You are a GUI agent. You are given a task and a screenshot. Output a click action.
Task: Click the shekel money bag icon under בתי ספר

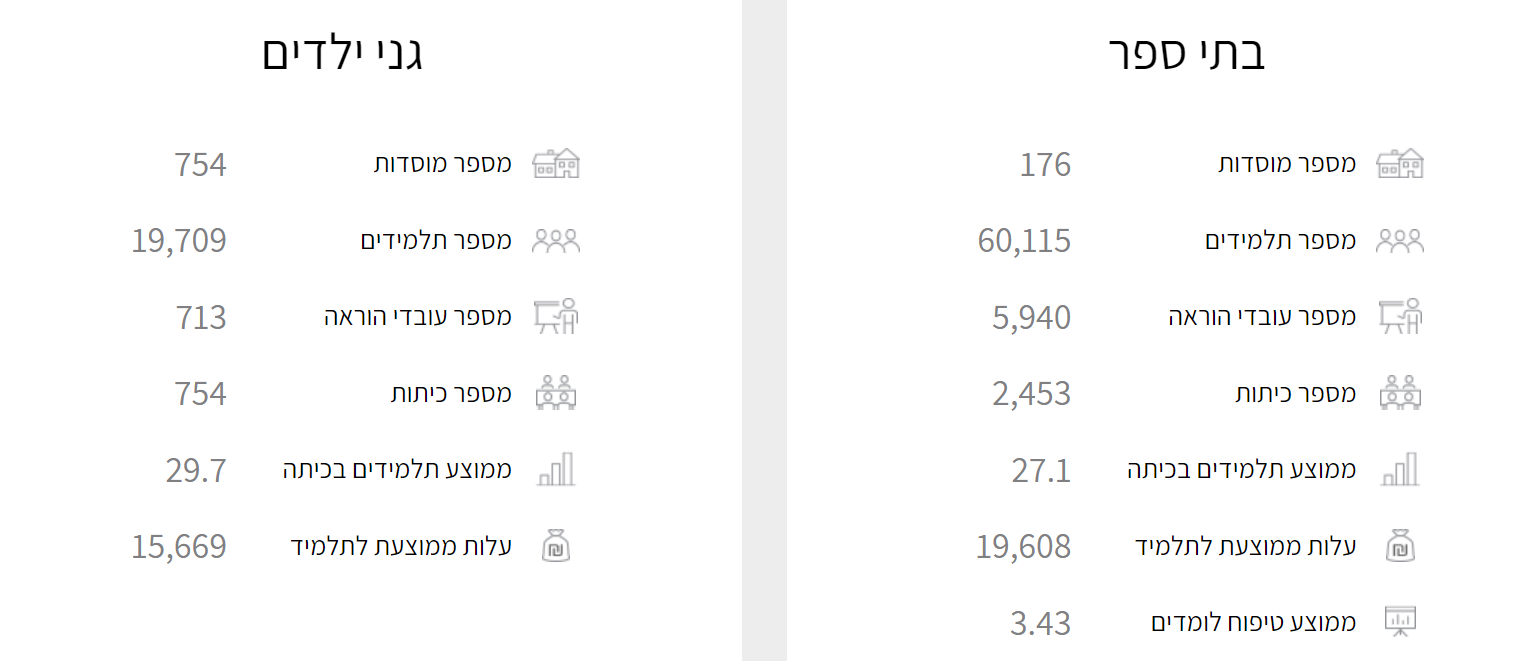(1400, 546)
